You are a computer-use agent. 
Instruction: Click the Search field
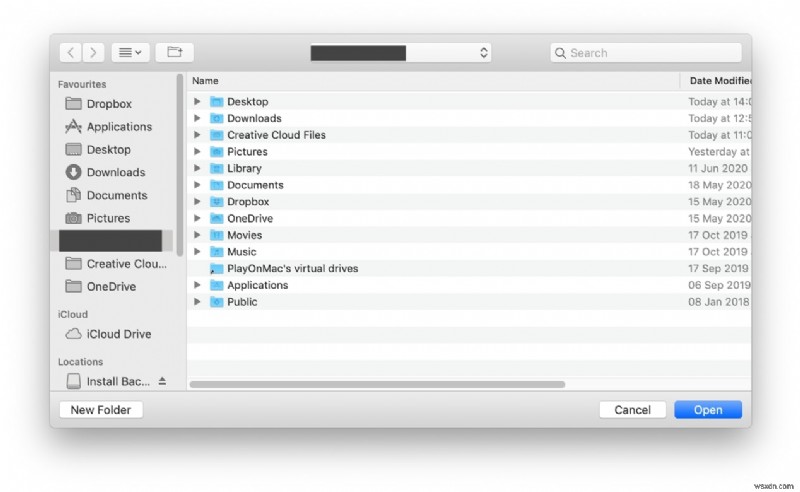(x=646, y=53)
